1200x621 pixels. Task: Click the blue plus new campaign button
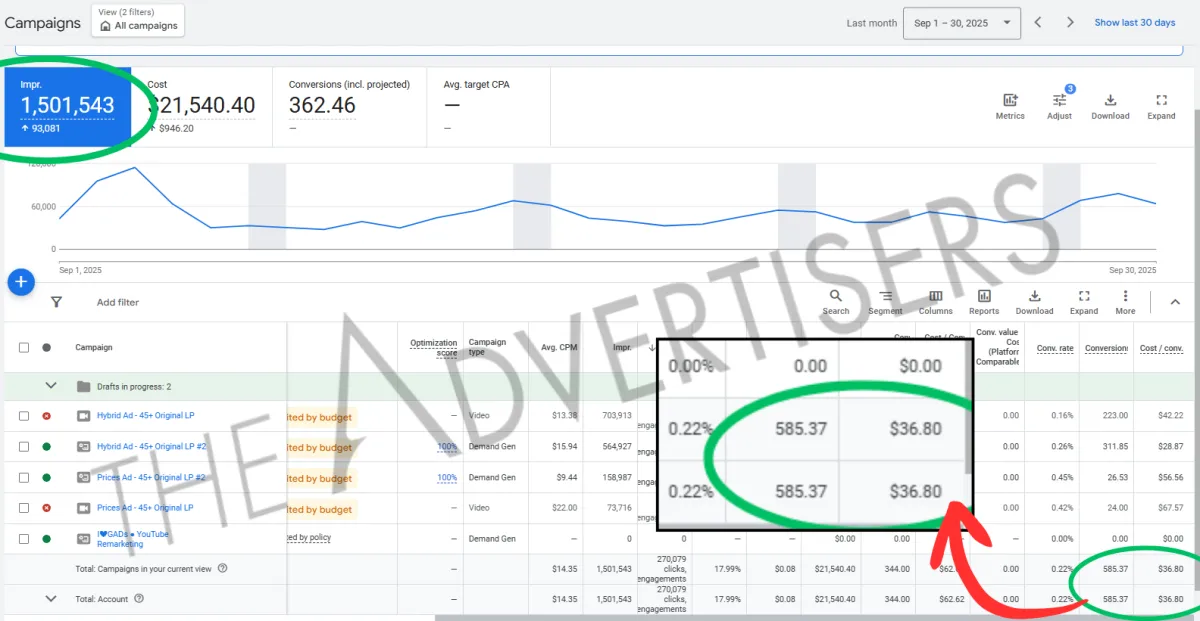pos(22,283)
